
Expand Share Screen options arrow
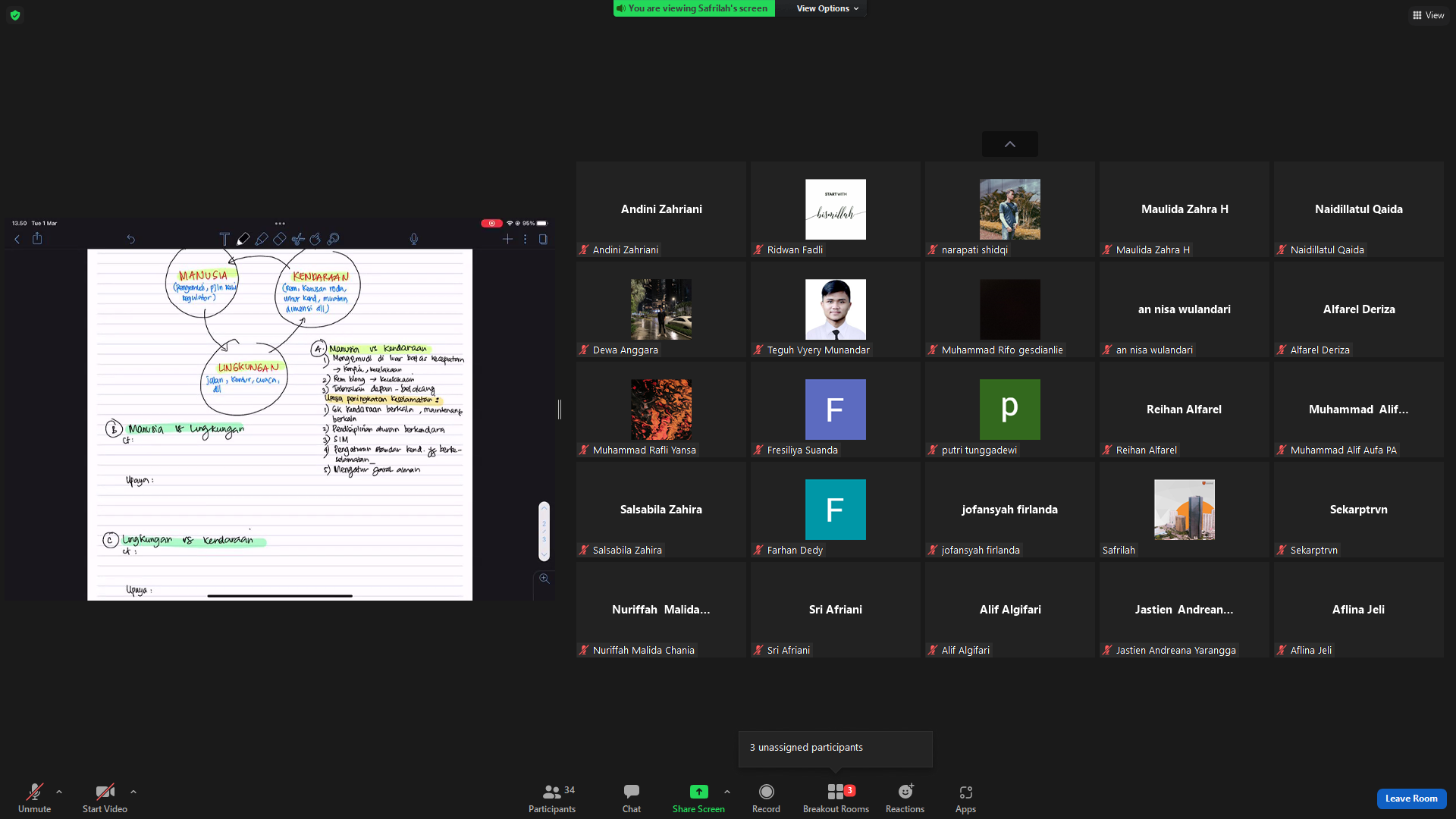pos(727,792)
